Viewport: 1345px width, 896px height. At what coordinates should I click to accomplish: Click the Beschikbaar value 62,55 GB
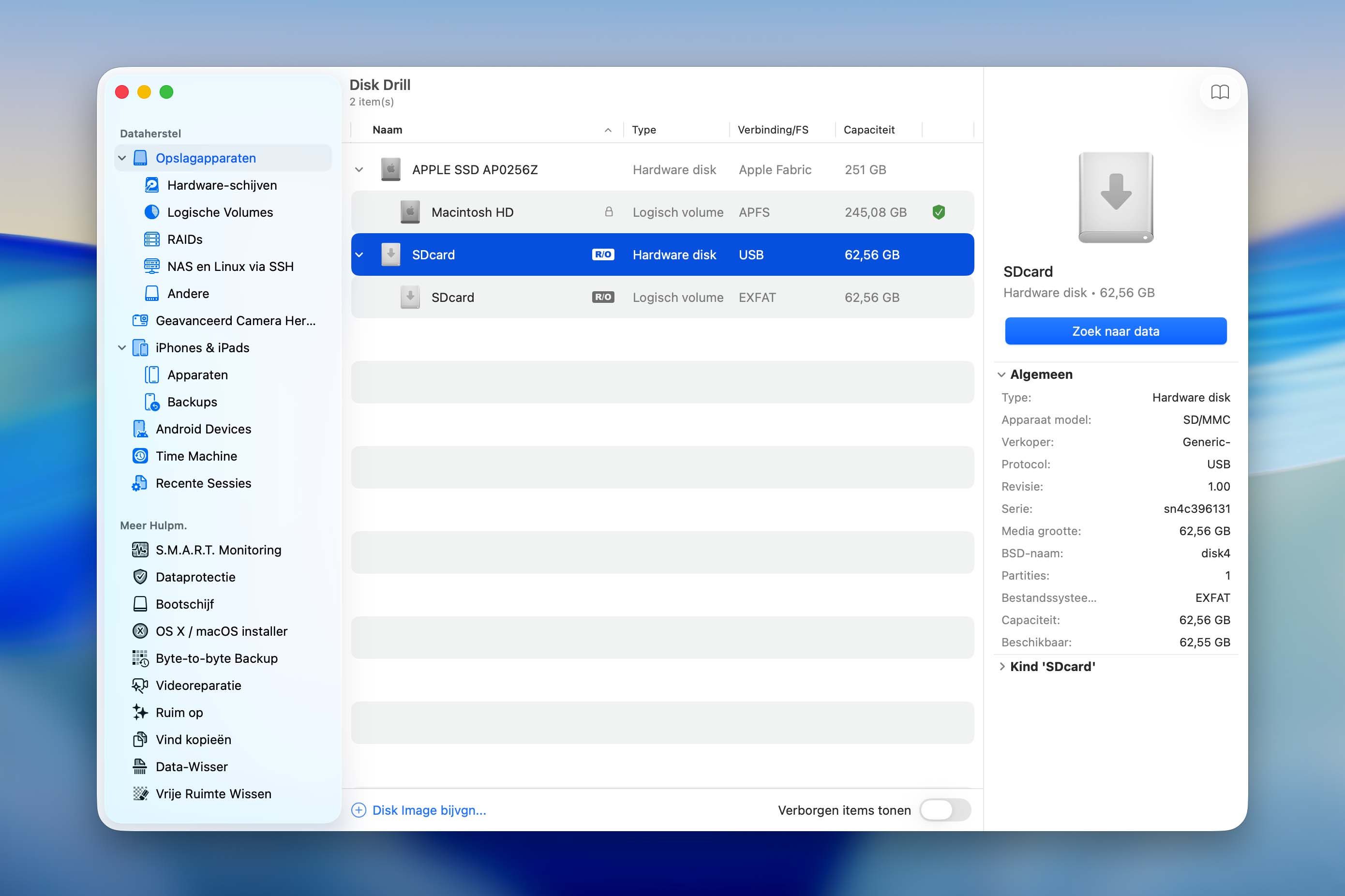tap(1204, 642)
